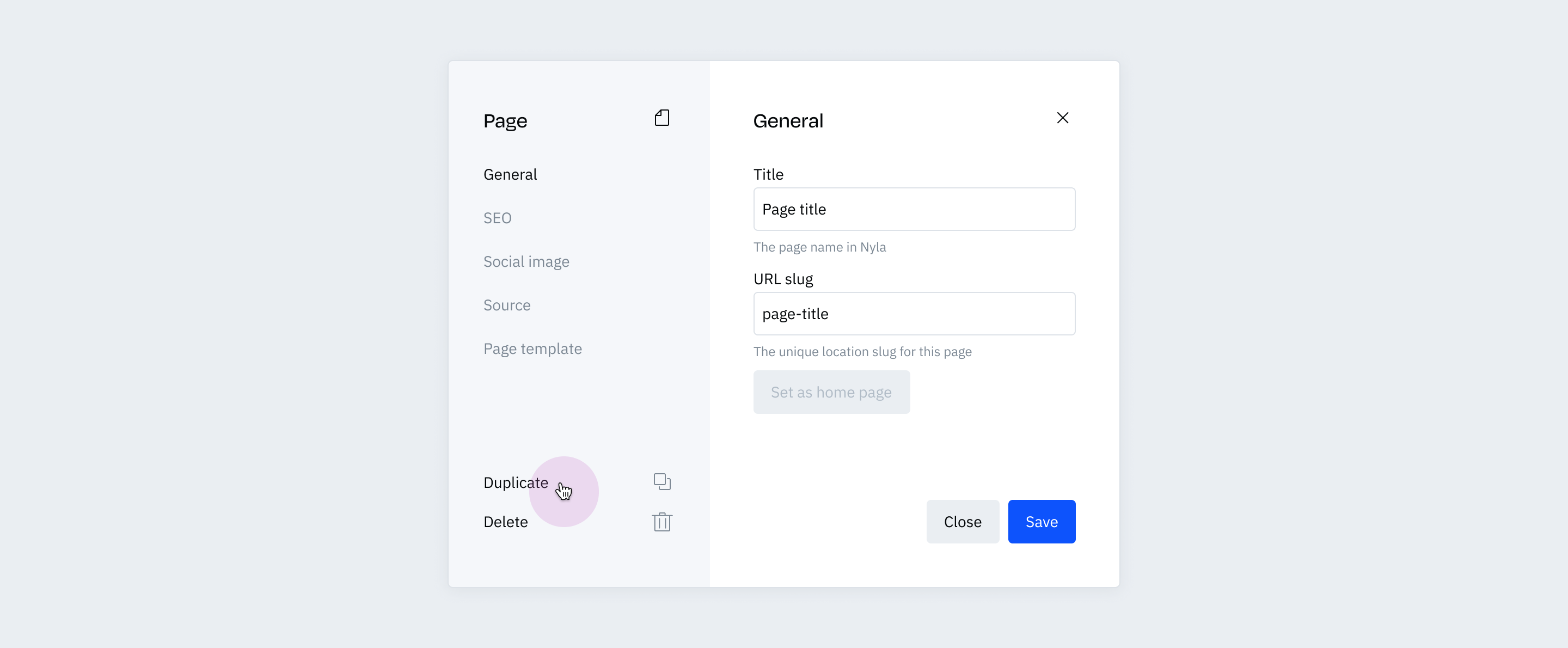The height and width of the screenshot is (648, 1568).
Task: Click the close X icon in General panel
Action: coord(1063,118)
